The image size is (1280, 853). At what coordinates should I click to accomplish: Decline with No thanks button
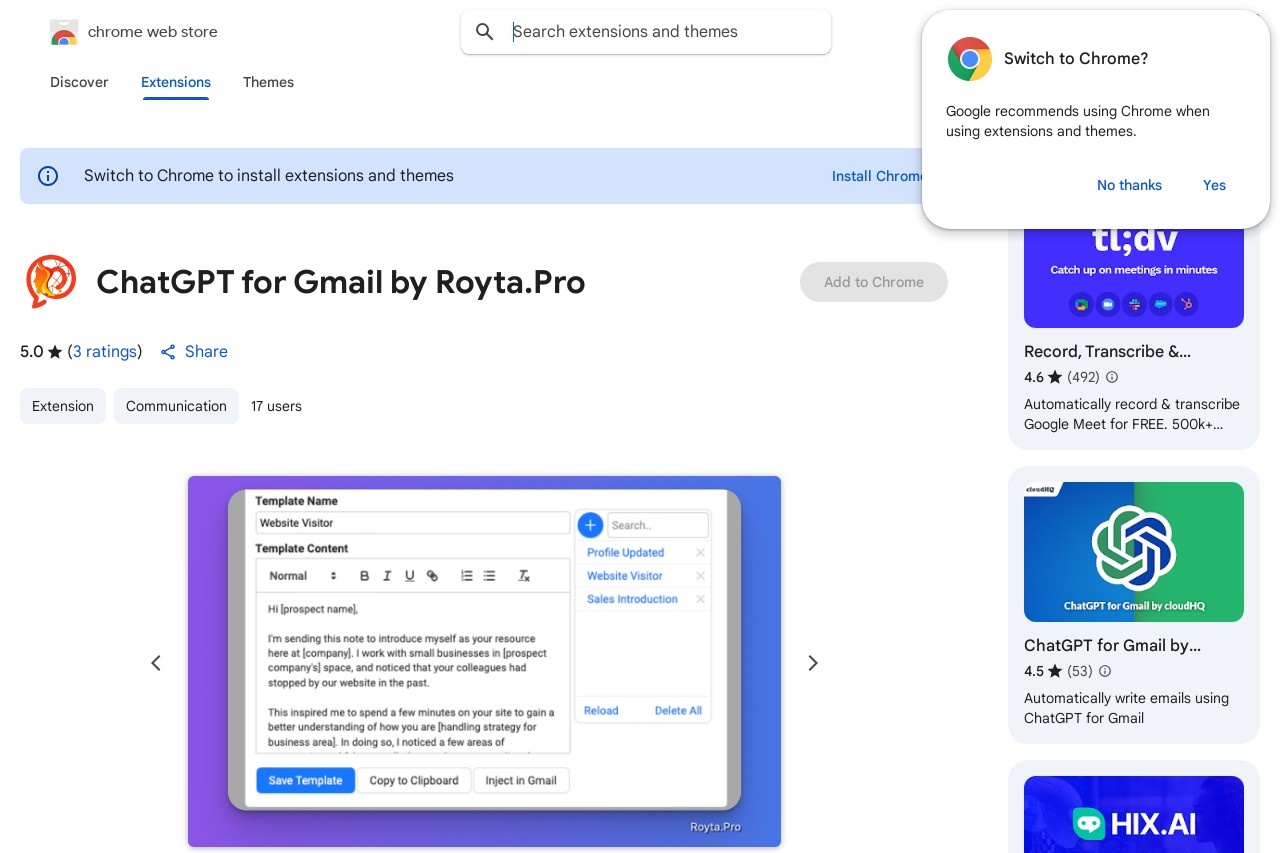coord(1129,185)
